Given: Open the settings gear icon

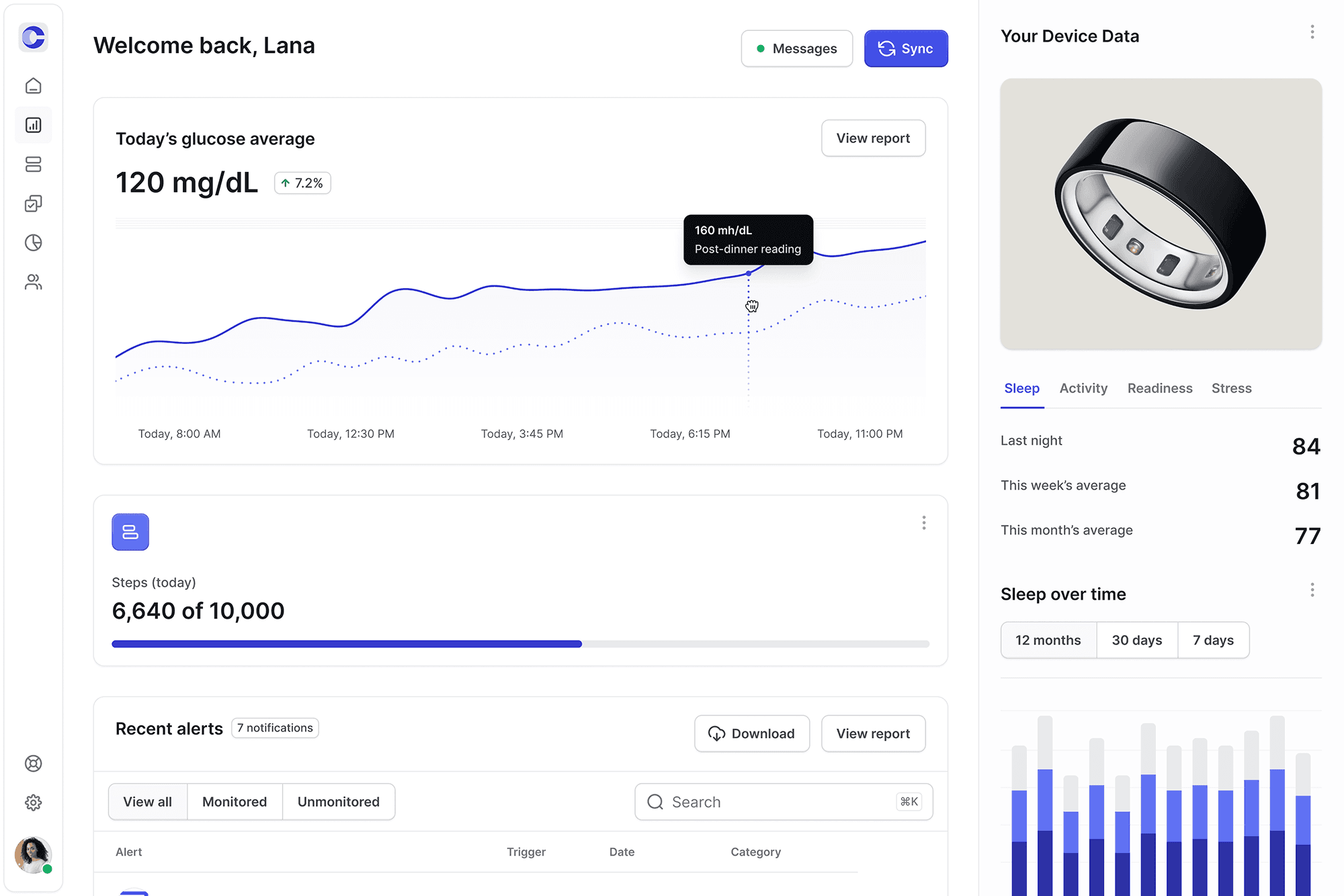Looking at the screenshot, I should [x=33, y=803].
